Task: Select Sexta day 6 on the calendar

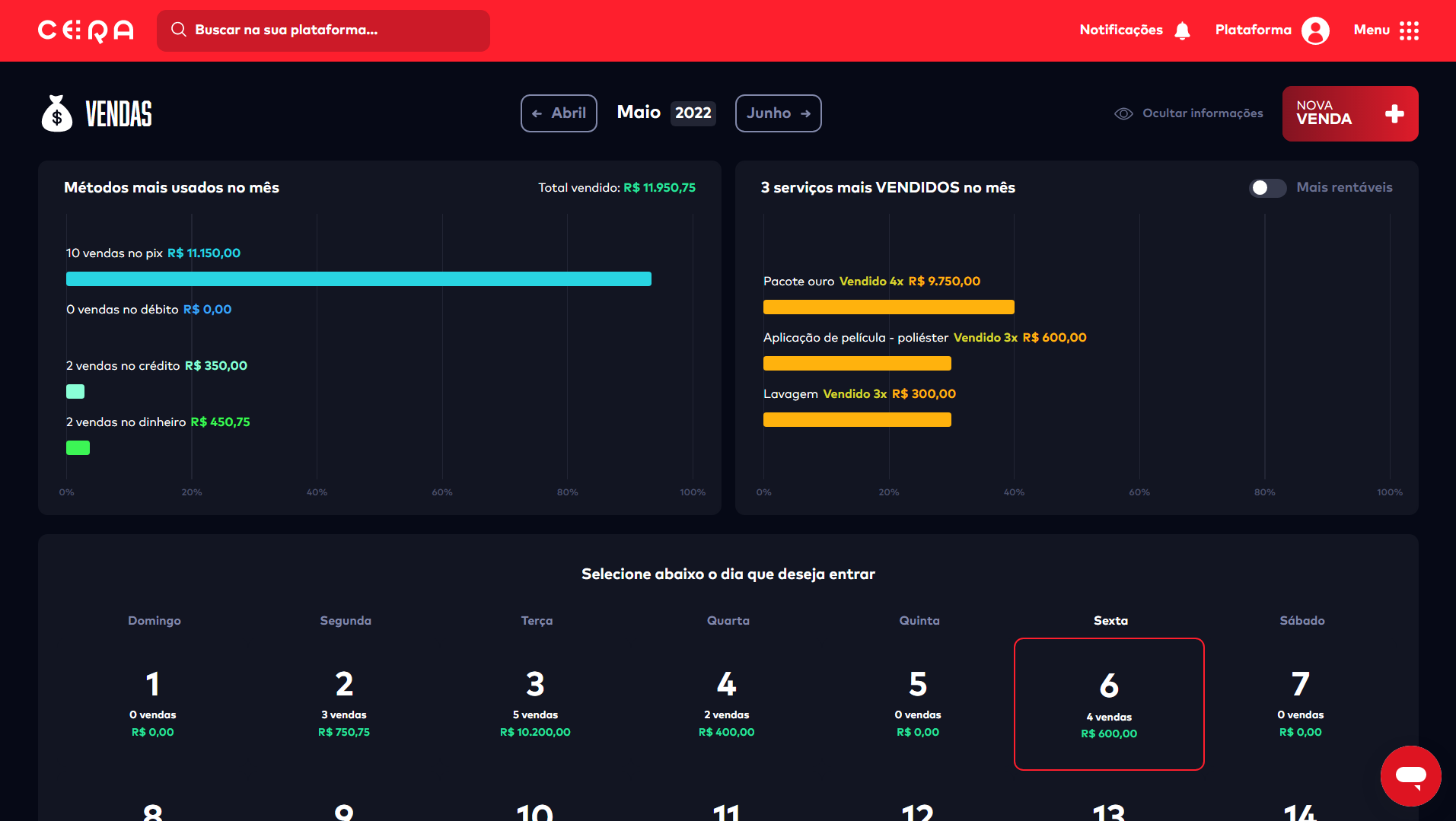Action: [x=1109, y=704]
